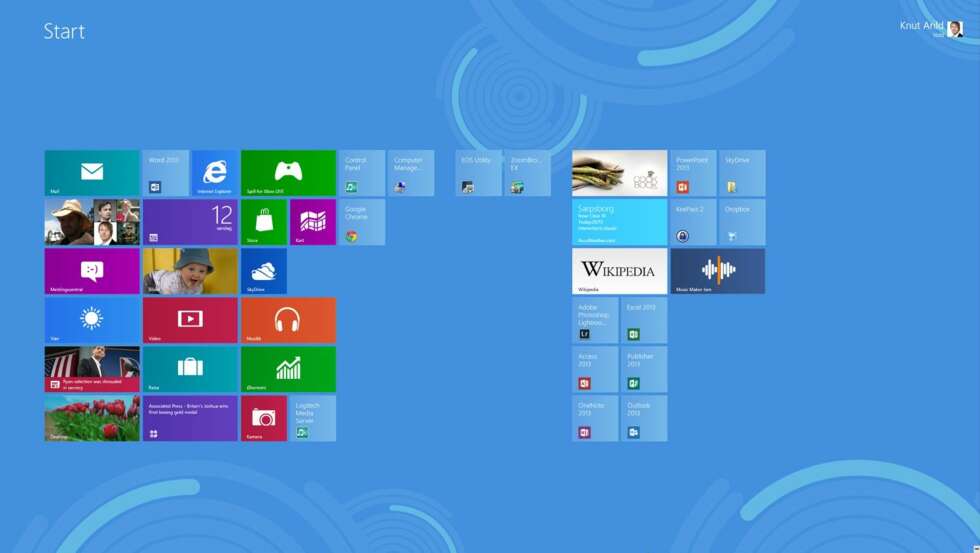
Task: Open the Meldingssentral messaging tile
Action: coord(92,271)
